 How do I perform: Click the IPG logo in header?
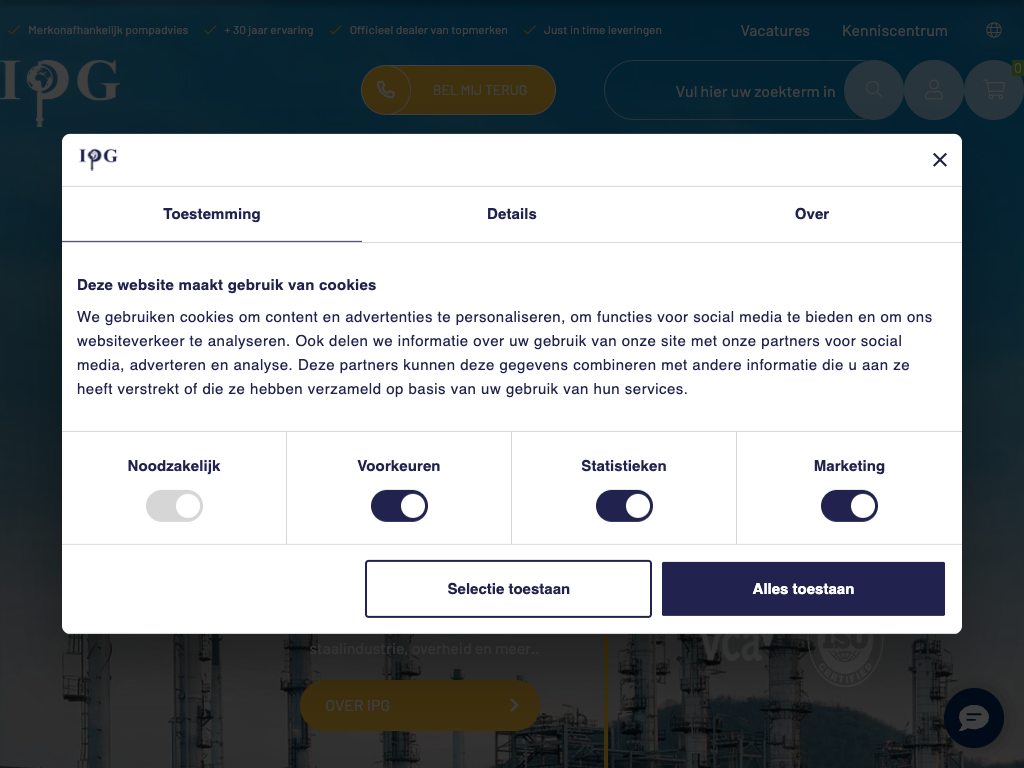[x=60, y=88]
